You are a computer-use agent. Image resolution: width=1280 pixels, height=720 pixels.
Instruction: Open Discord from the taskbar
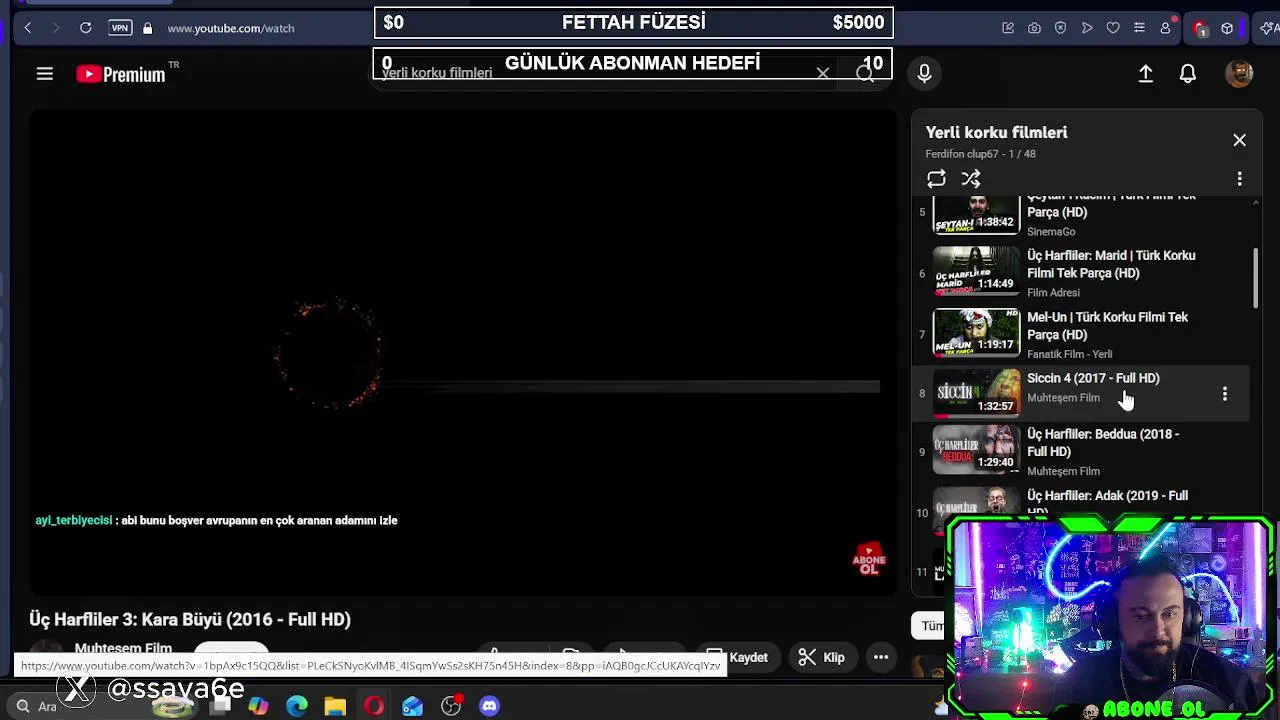[x=489, y=706]
